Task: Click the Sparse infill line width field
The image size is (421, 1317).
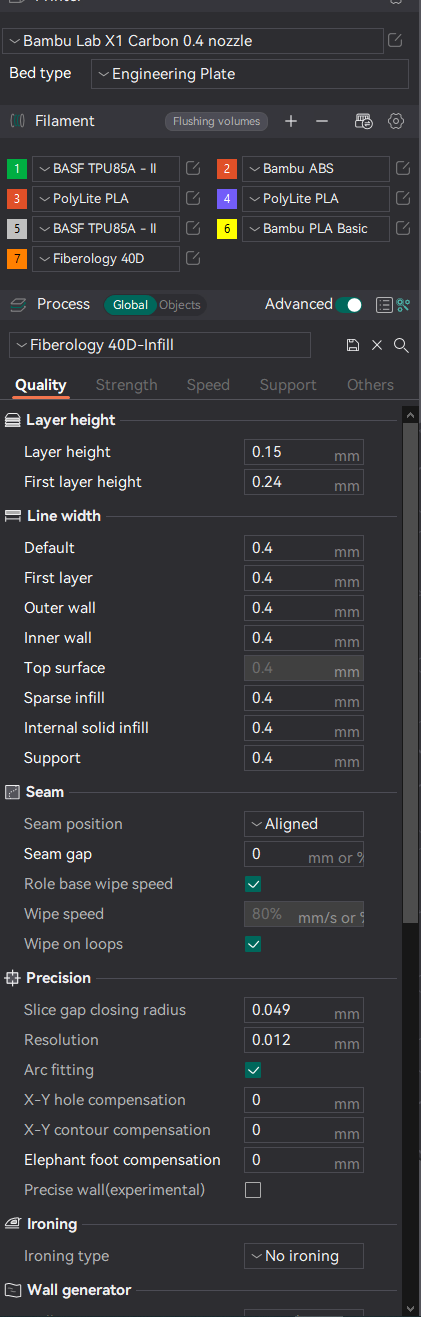Action: pyautogui.click(x=304, y=698)
